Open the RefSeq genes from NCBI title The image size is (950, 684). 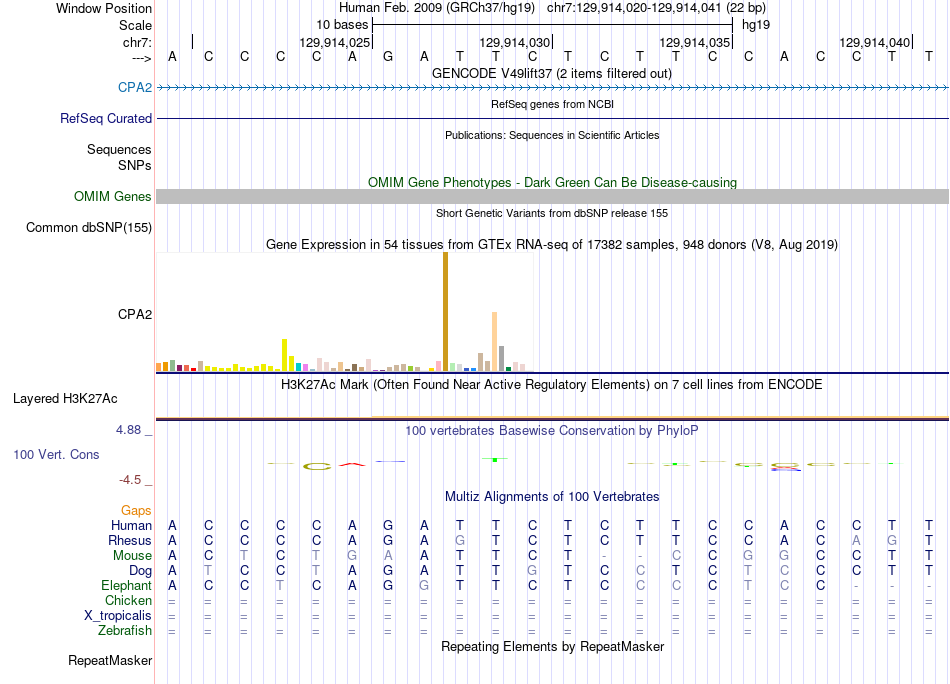pyautogui.click(x=552, y=104)
